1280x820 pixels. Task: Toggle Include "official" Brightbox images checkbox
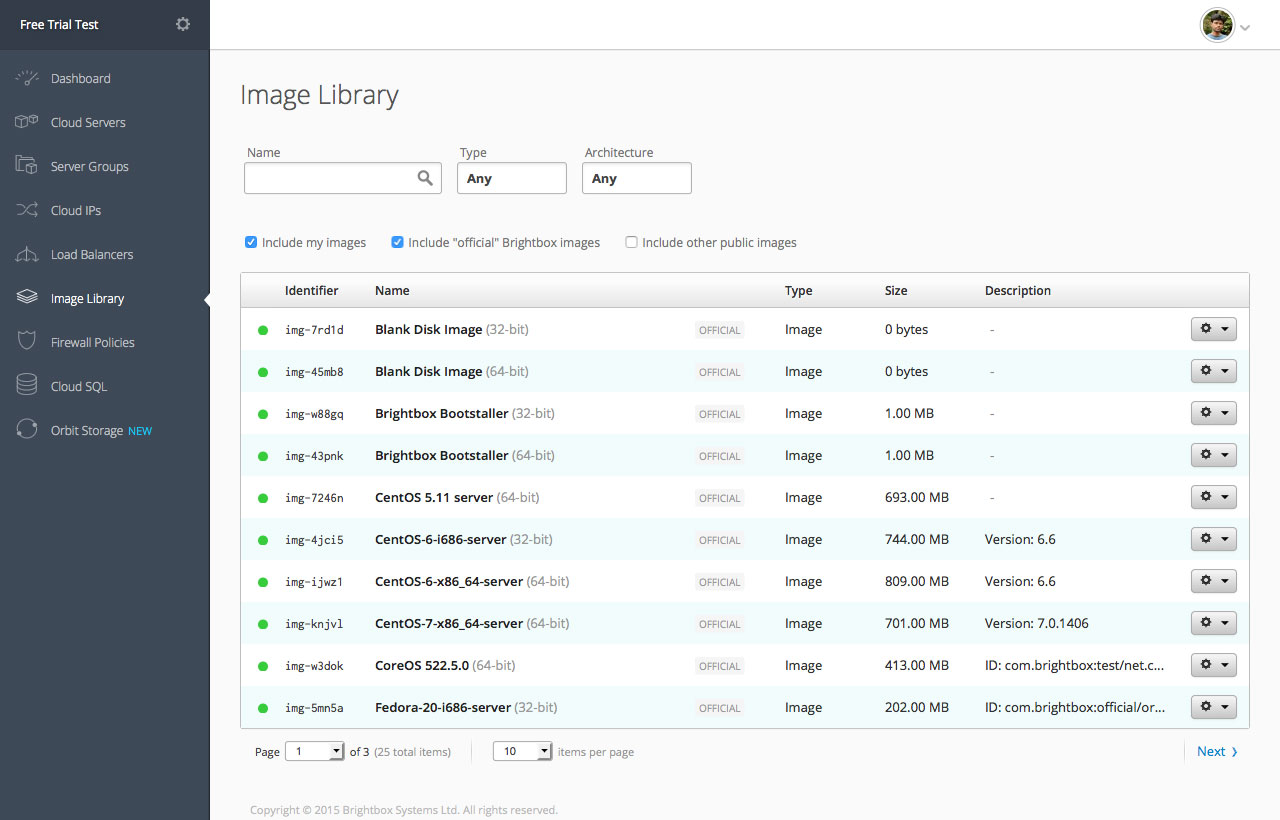(x=397, y=242)
